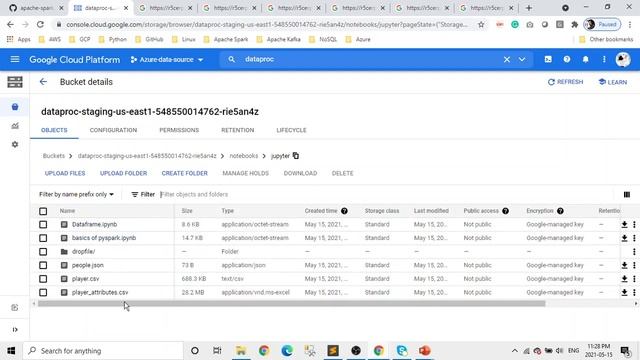Open the header three-dot settings menu
This screenshot has height=360, width=640.
(x=604, y=60)
